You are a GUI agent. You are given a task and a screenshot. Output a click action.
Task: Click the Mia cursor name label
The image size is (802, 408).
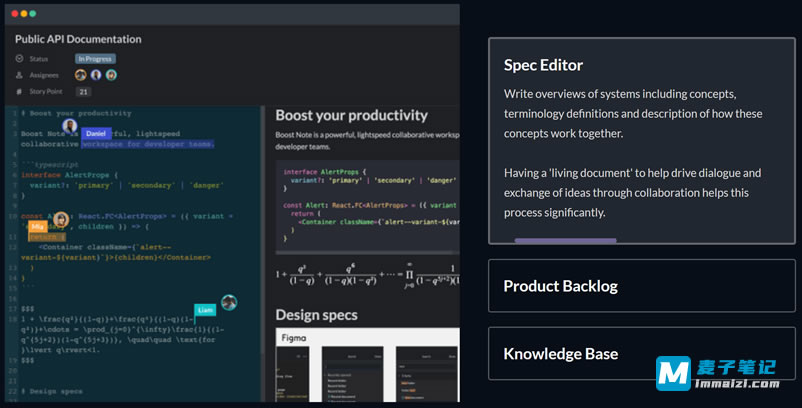[37, 226]
